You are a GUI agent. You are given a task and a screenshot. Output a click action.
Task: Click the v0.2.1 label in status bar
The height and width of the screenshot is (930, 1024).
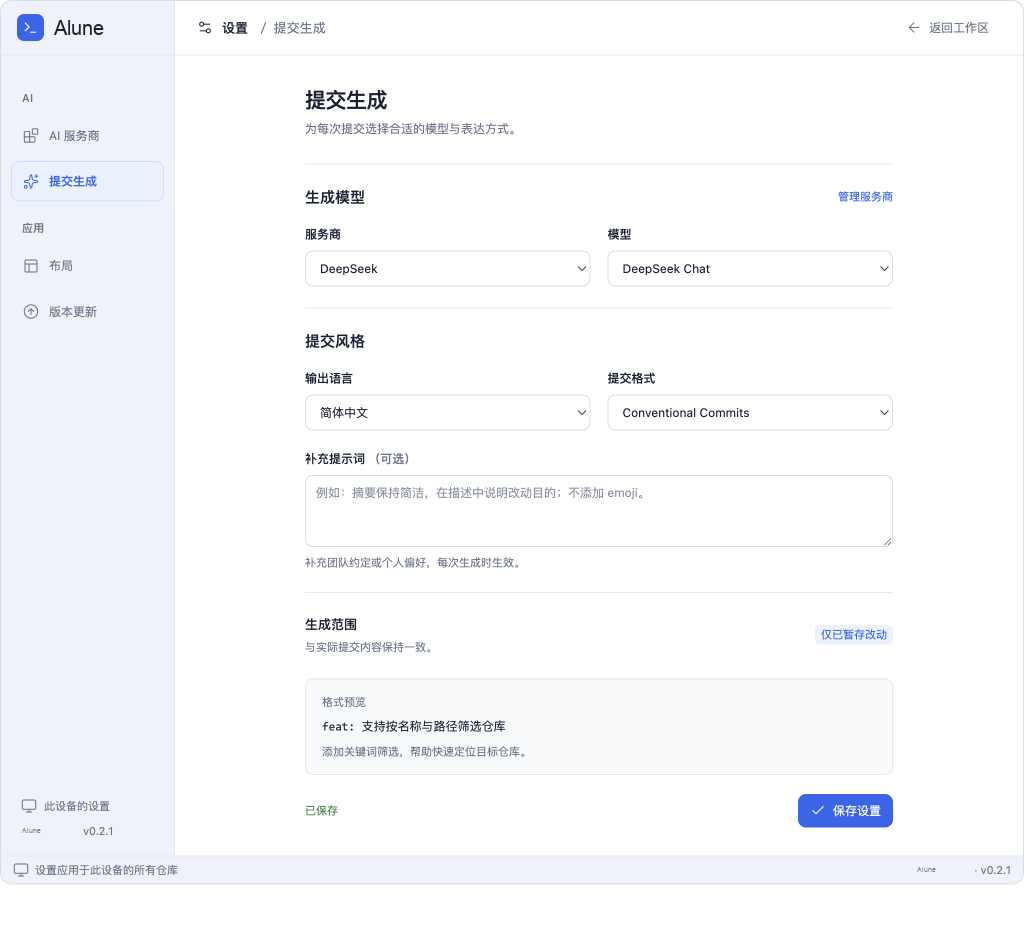click(995, 870)
